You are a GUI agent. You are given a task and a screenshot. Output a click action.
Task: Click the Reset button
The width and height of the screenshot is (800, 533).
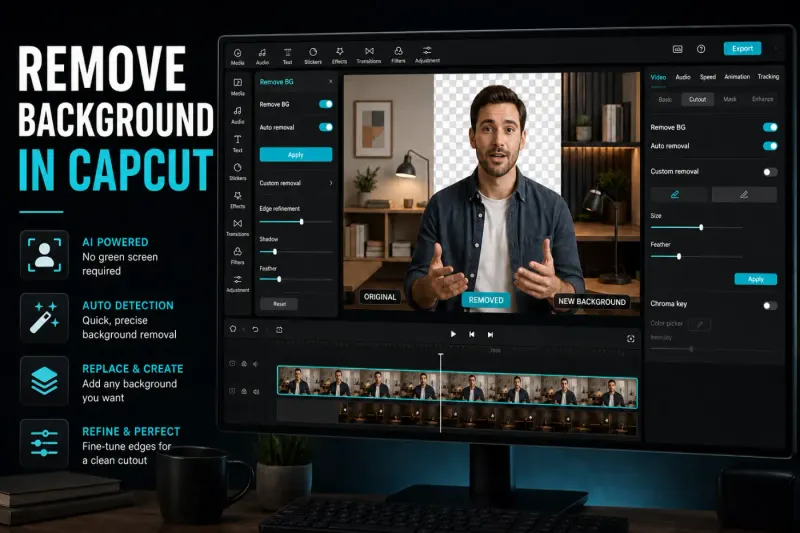point(279,304)
